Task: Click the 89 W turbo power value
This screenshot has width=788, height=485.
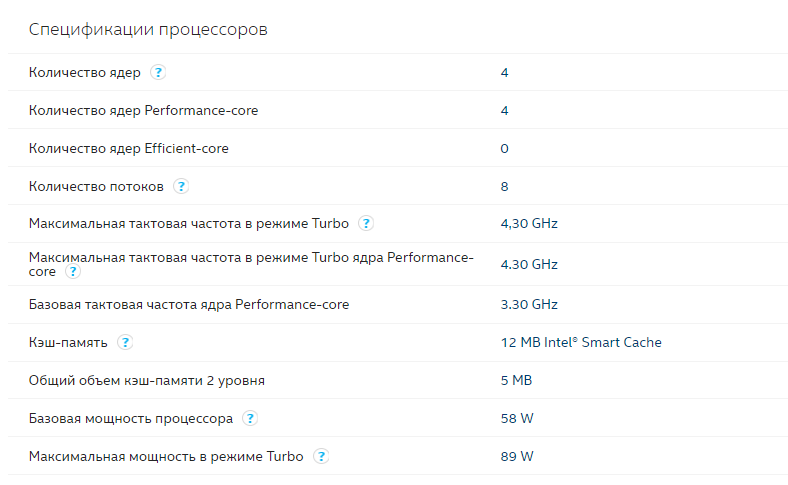Action: (x=517, y=456)
